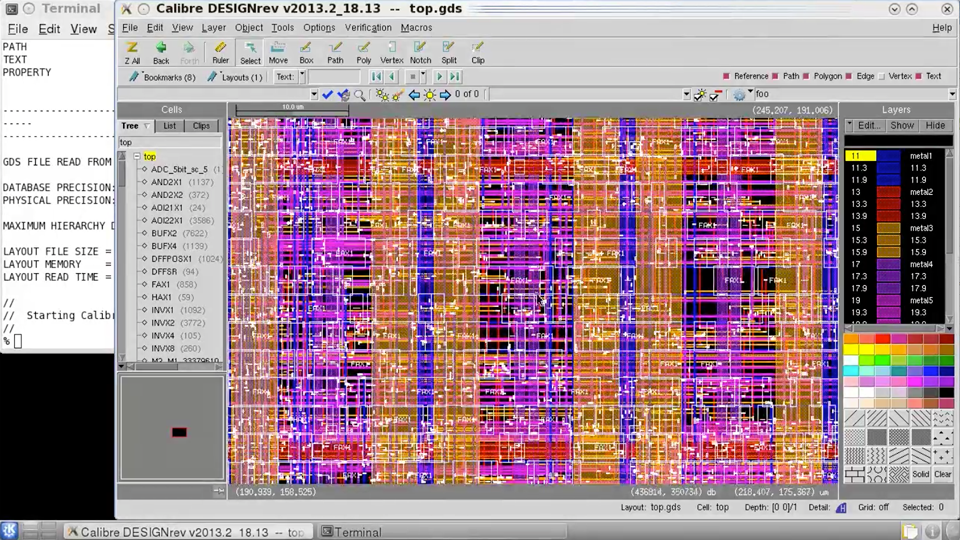Select metal1 blue layer color box
The height and width of the screenshot is (540, 960).
coord(888,156)
